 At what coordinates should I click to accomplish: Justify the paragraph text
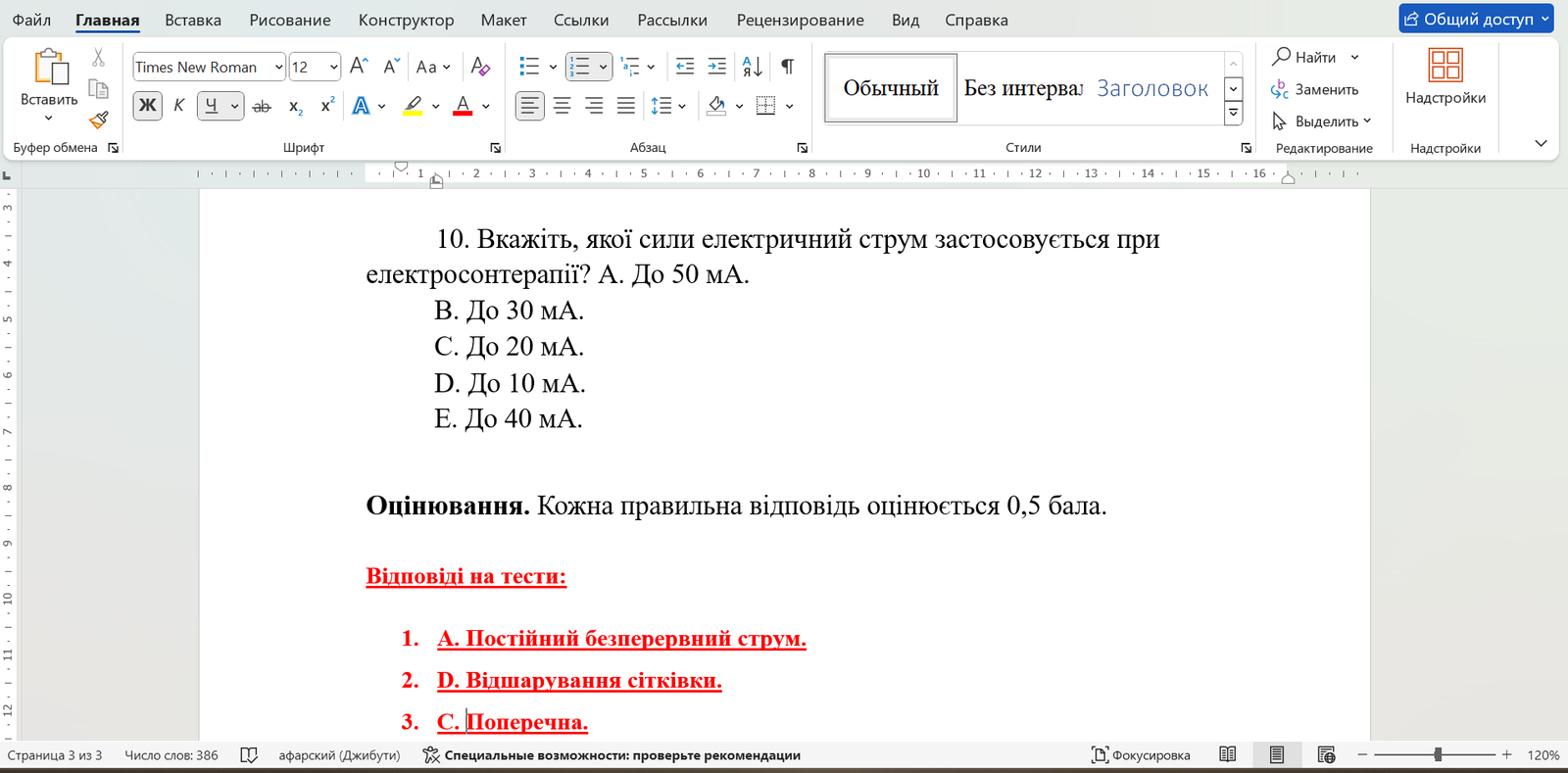coord(626,106)
